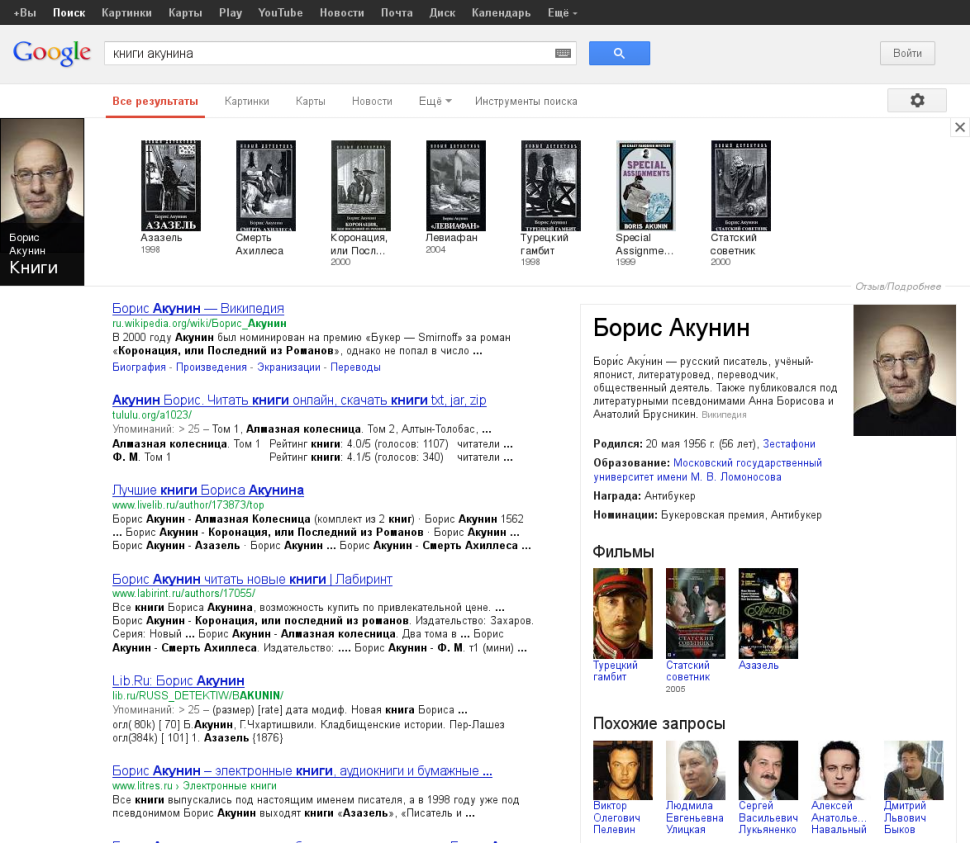Open YouTube from the top bar
The image size is (970, 843).
[x=280, y=12]
